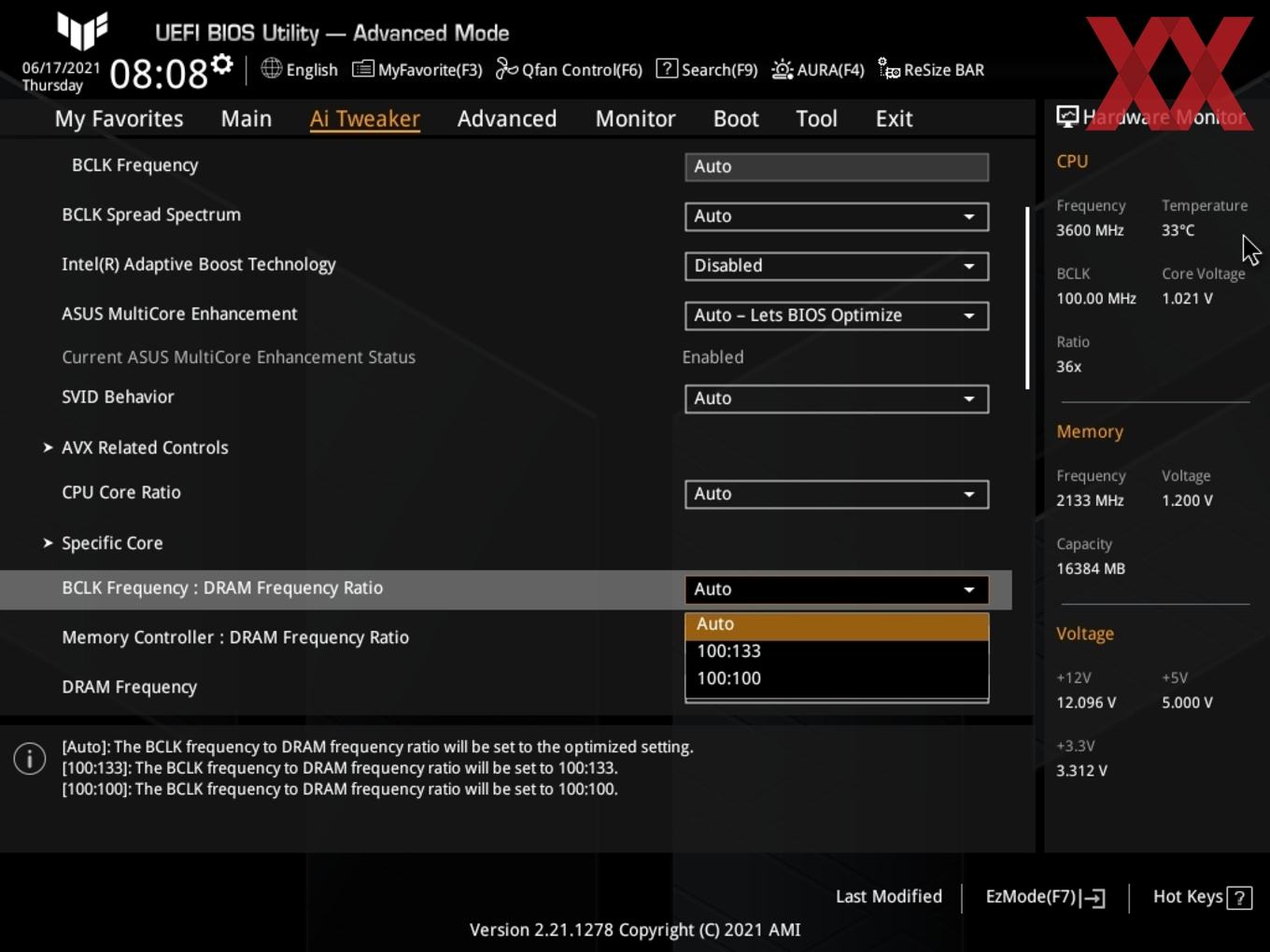Click the Core Voltage 1.021 V value
1270x952 pixels.
(x=1187, y=299)
